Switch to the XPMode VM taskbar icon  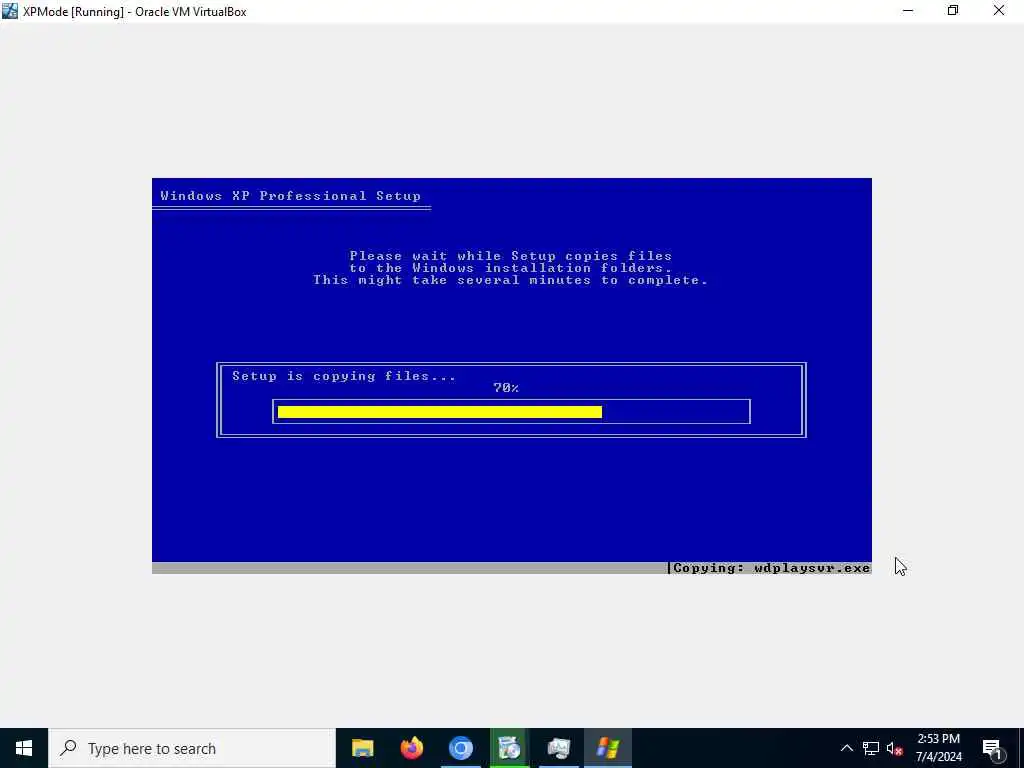(x=607, y=748)
